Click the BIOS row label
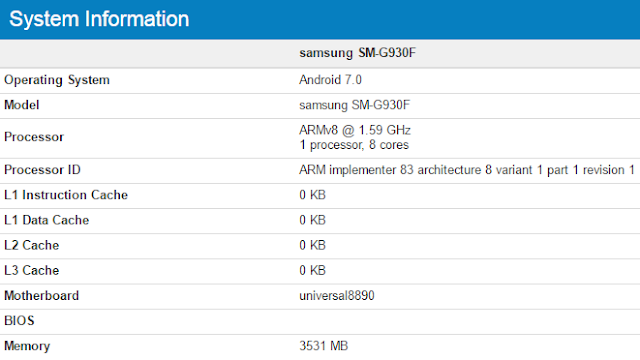Image resolution: width=640 pixels, height=360 pixels. point(19,321)
